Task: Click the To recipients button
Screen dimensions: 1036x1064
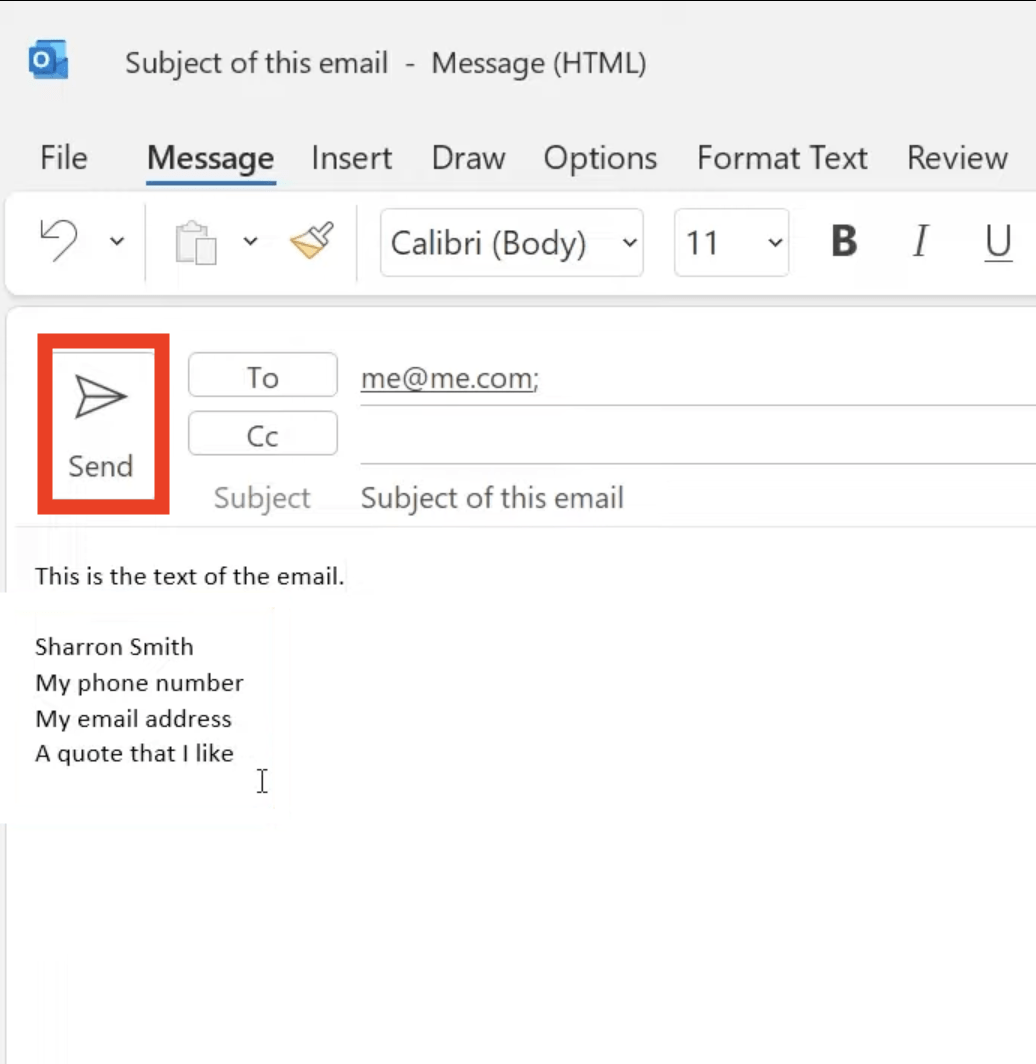Action: (263, 375)
